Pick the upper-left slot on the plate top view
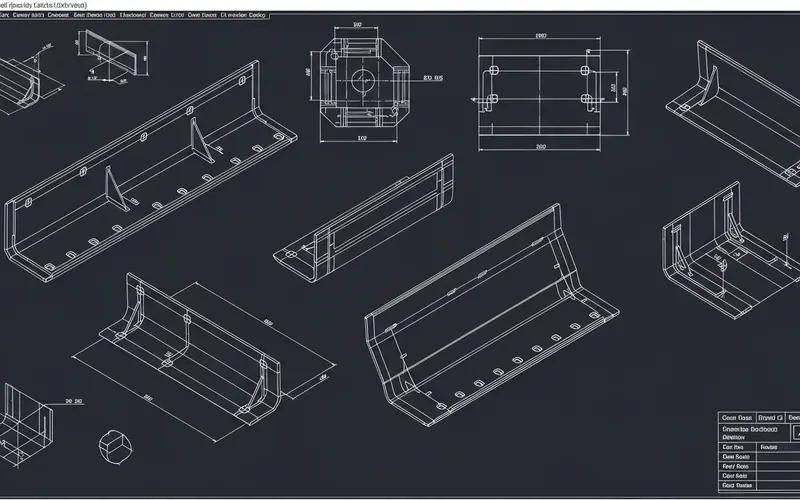This screenshot has height=500, width=800. coord(491,72)
